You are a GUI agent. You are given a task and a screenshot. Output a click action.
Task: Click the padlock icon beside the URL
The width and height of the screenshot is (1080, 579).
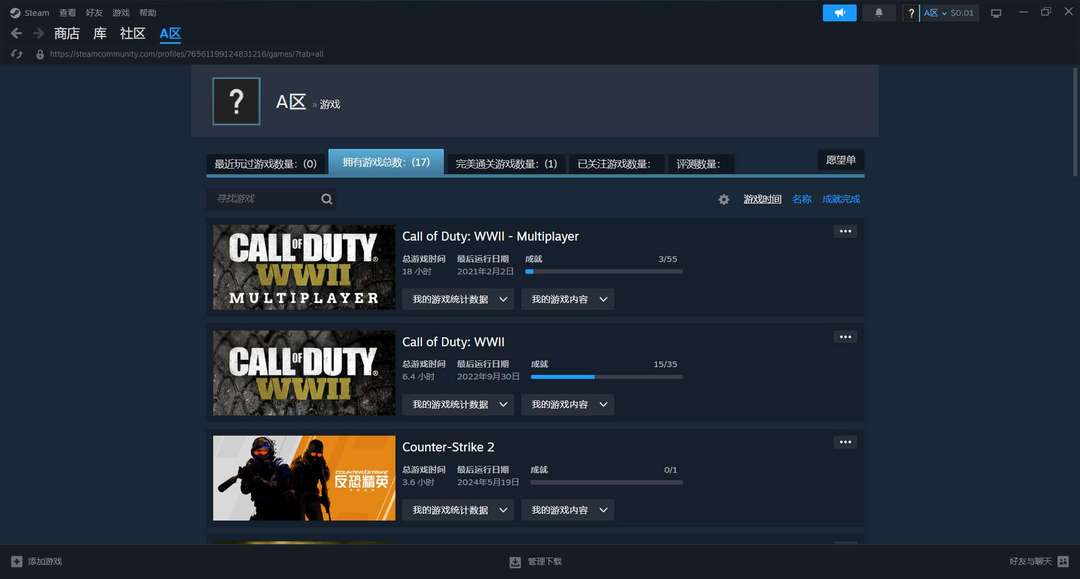pos(40,54)
